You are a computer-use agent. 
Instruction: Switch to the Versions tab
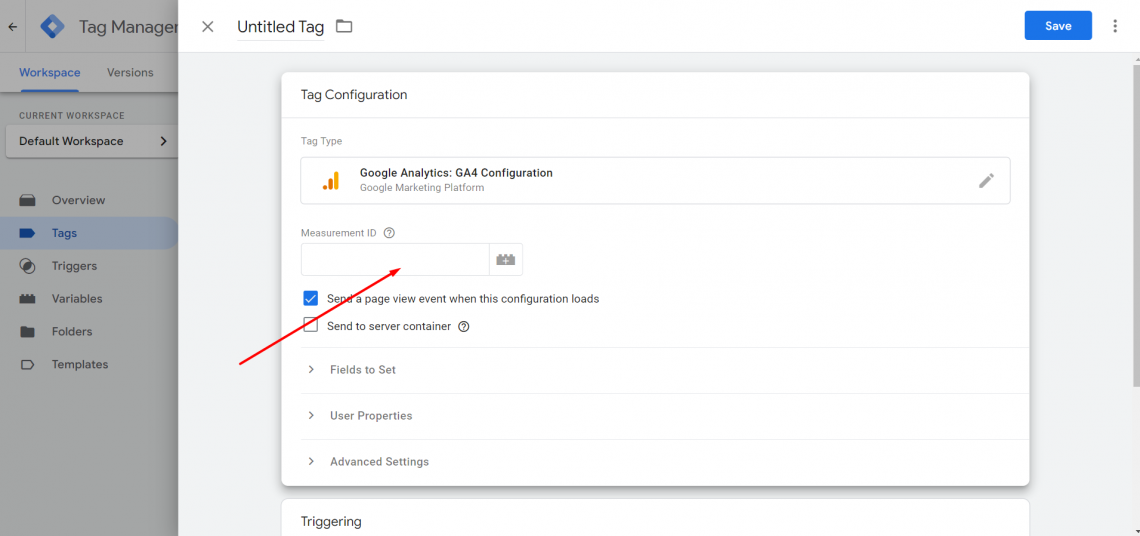[130, 73]
